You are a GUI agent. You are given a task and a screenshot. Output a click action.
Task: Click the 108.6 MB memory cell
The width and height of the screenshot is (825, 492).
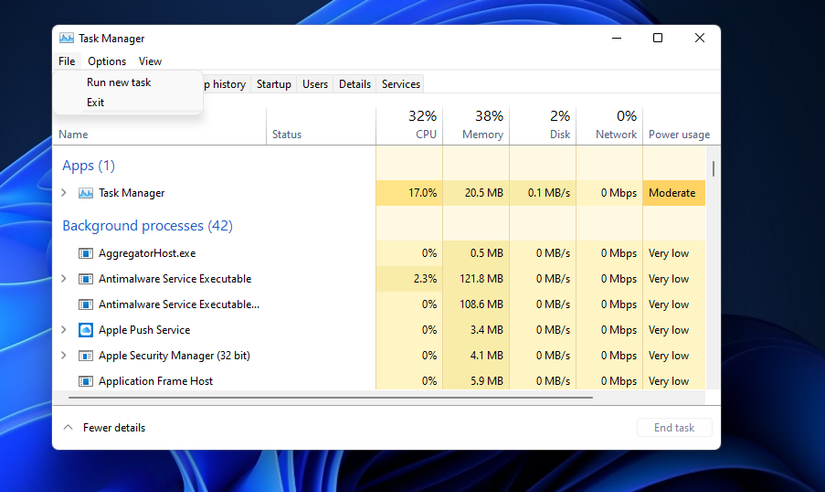pos(476,305)
